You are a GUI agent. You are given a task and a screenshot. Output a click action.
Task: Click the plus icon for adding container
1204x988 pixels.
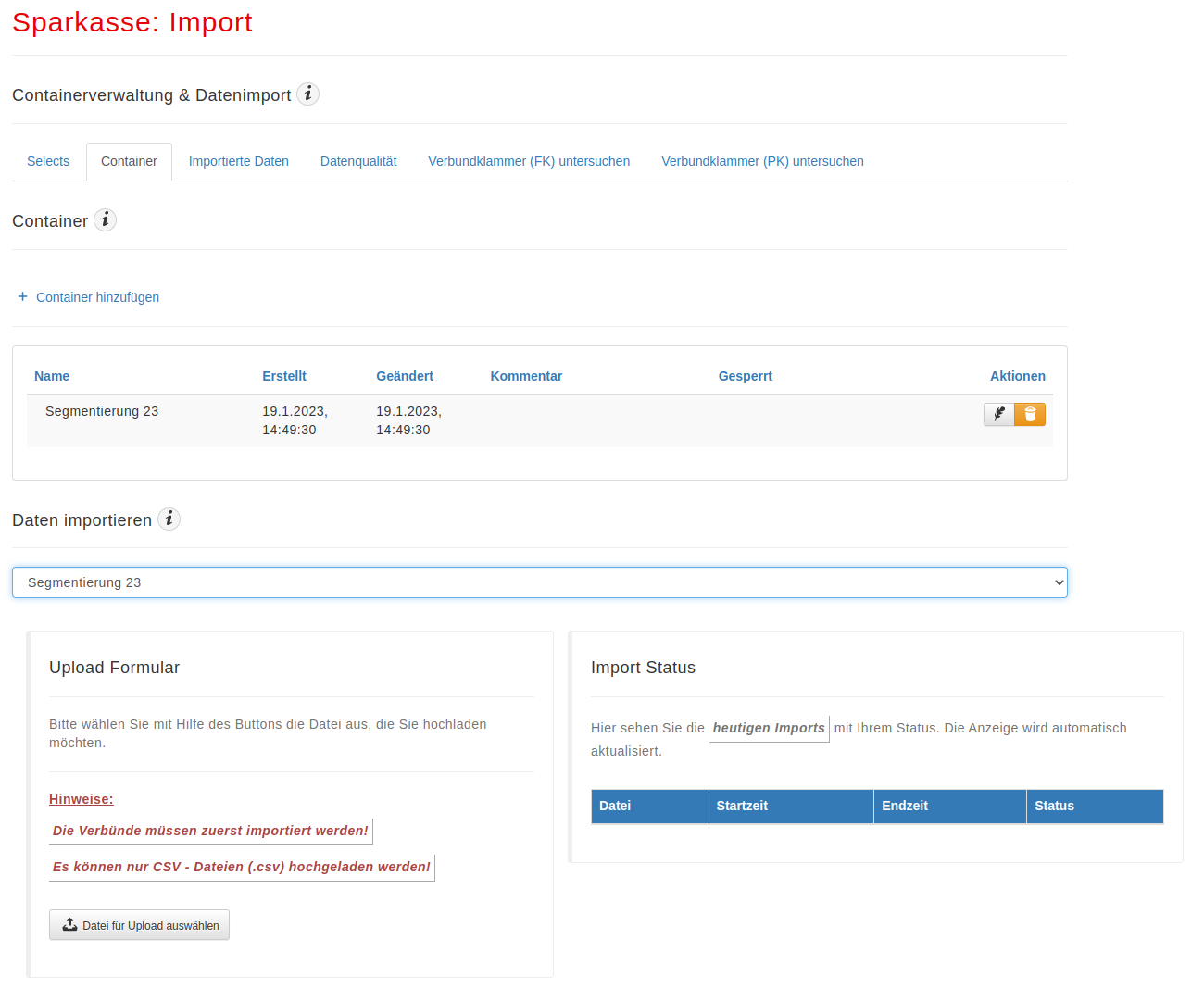23,296
